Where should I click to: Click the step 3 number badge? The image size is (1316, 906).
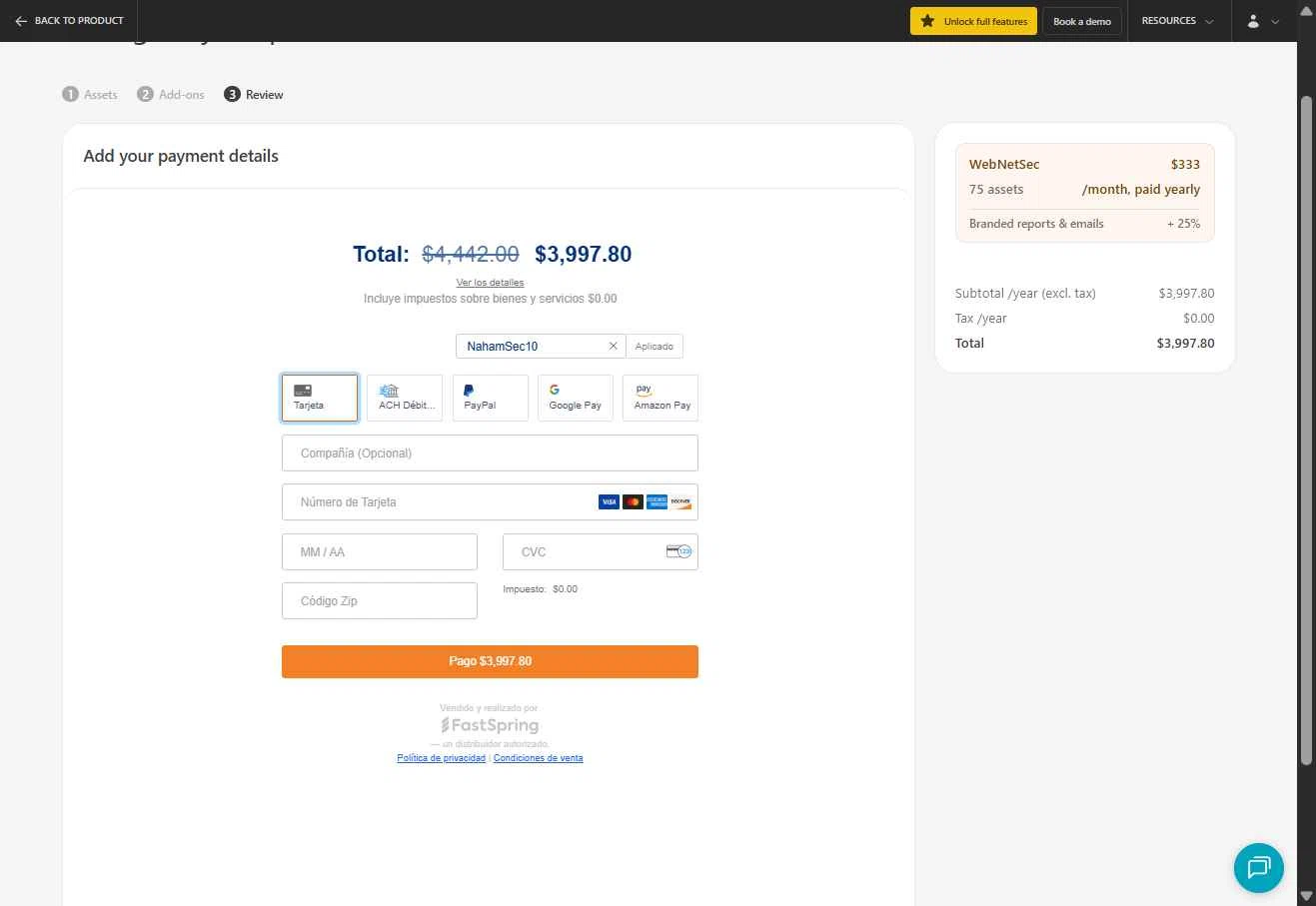click(232, 95)
